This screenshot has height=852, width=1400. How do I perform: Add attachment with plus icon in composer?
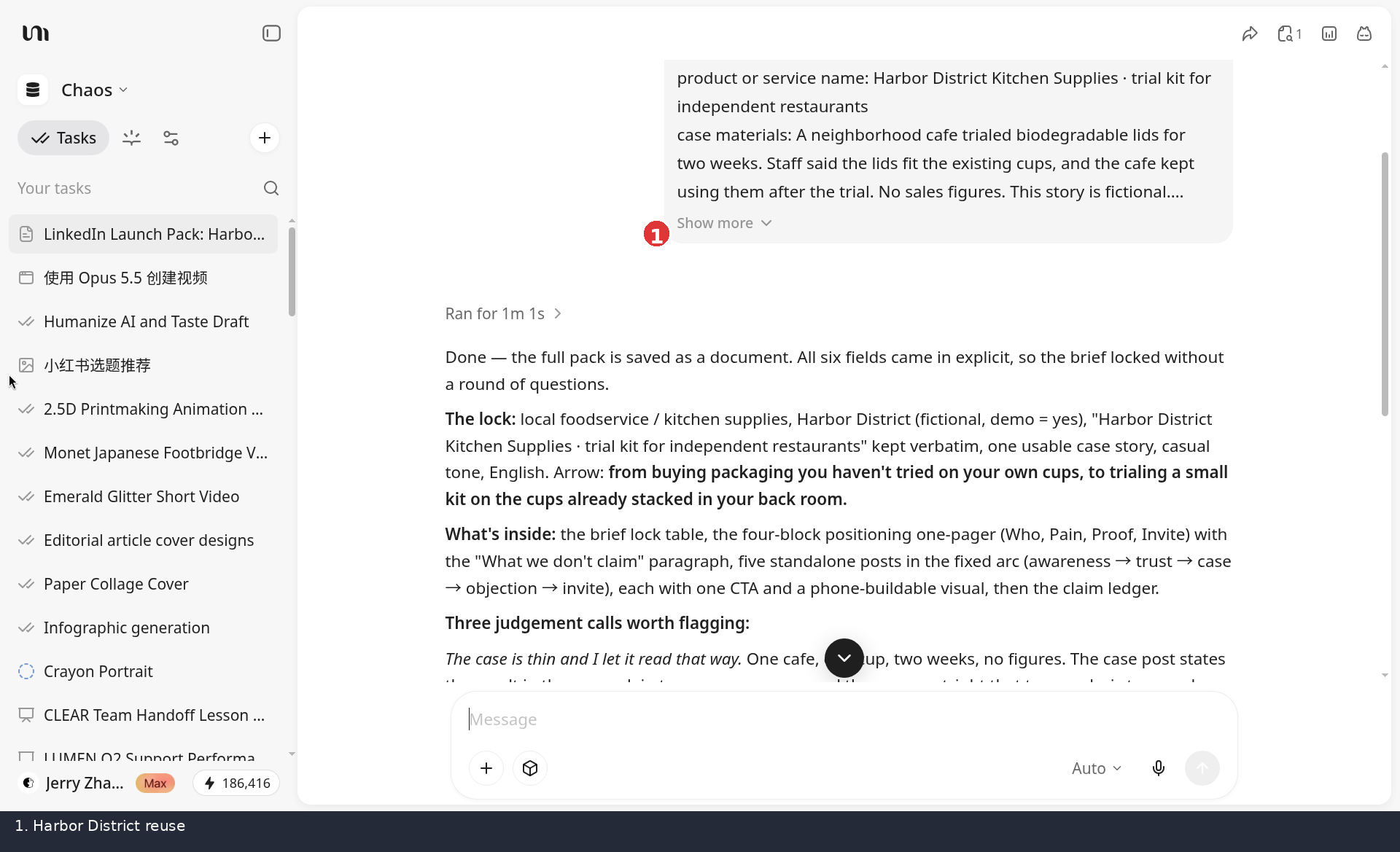pos(486,768)
